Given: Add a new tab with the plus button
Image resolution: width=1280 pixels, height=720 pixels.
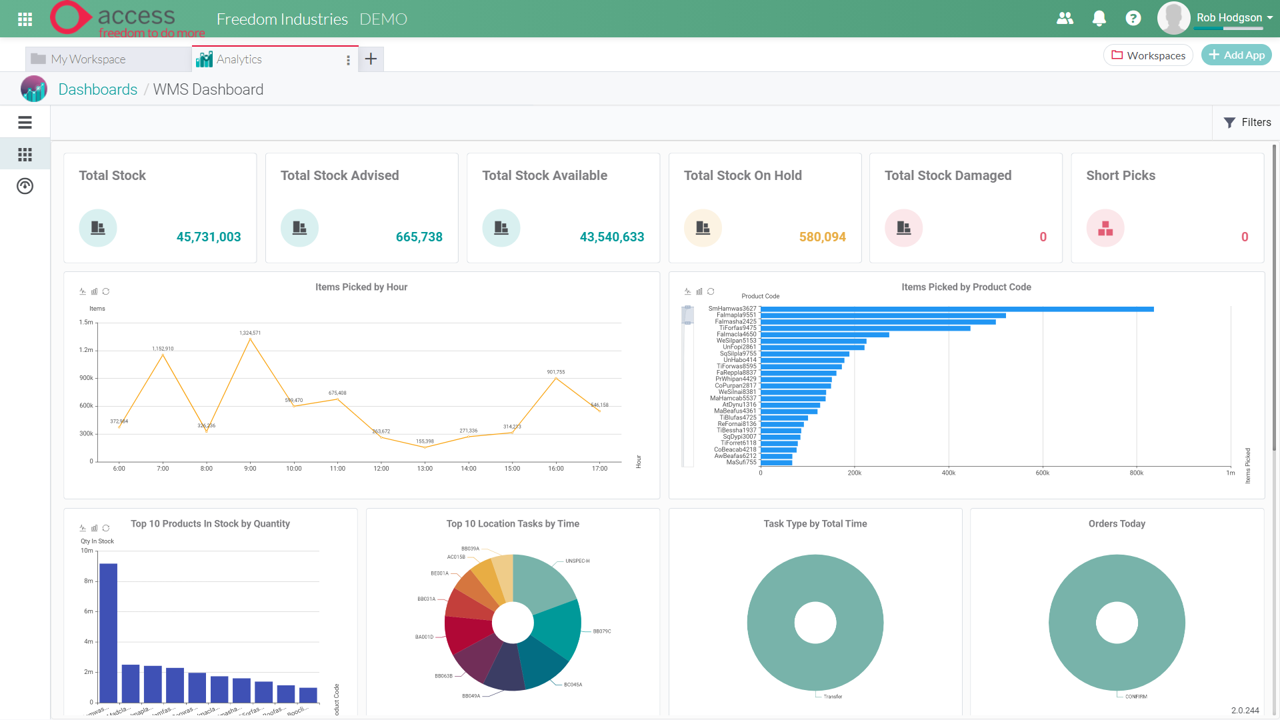Looking at the screenshot, I should coord(371,59).
